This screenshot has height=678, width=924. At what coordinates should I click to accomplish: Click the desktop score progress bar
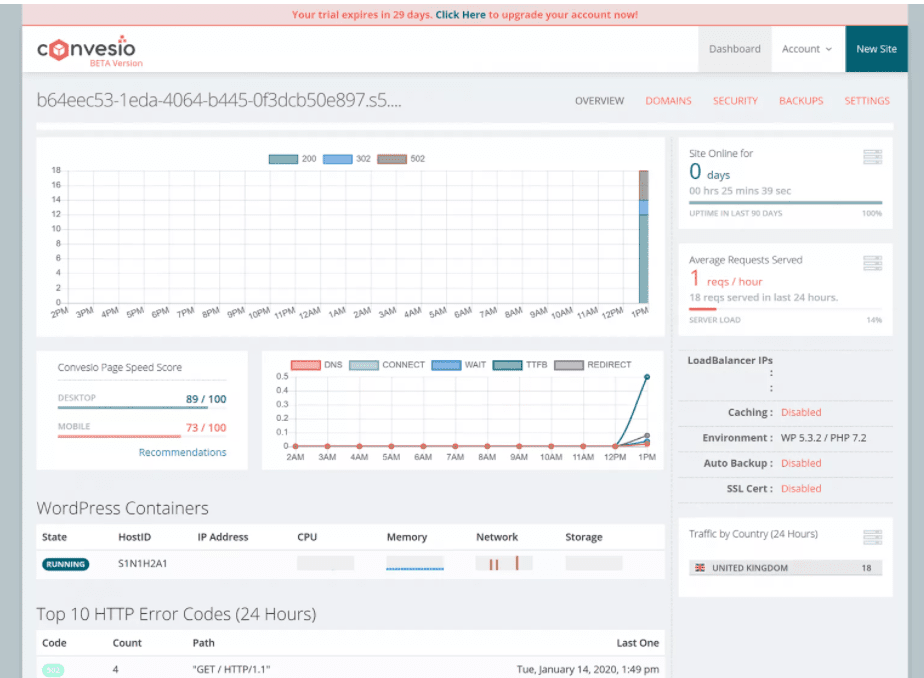[142, 407]
